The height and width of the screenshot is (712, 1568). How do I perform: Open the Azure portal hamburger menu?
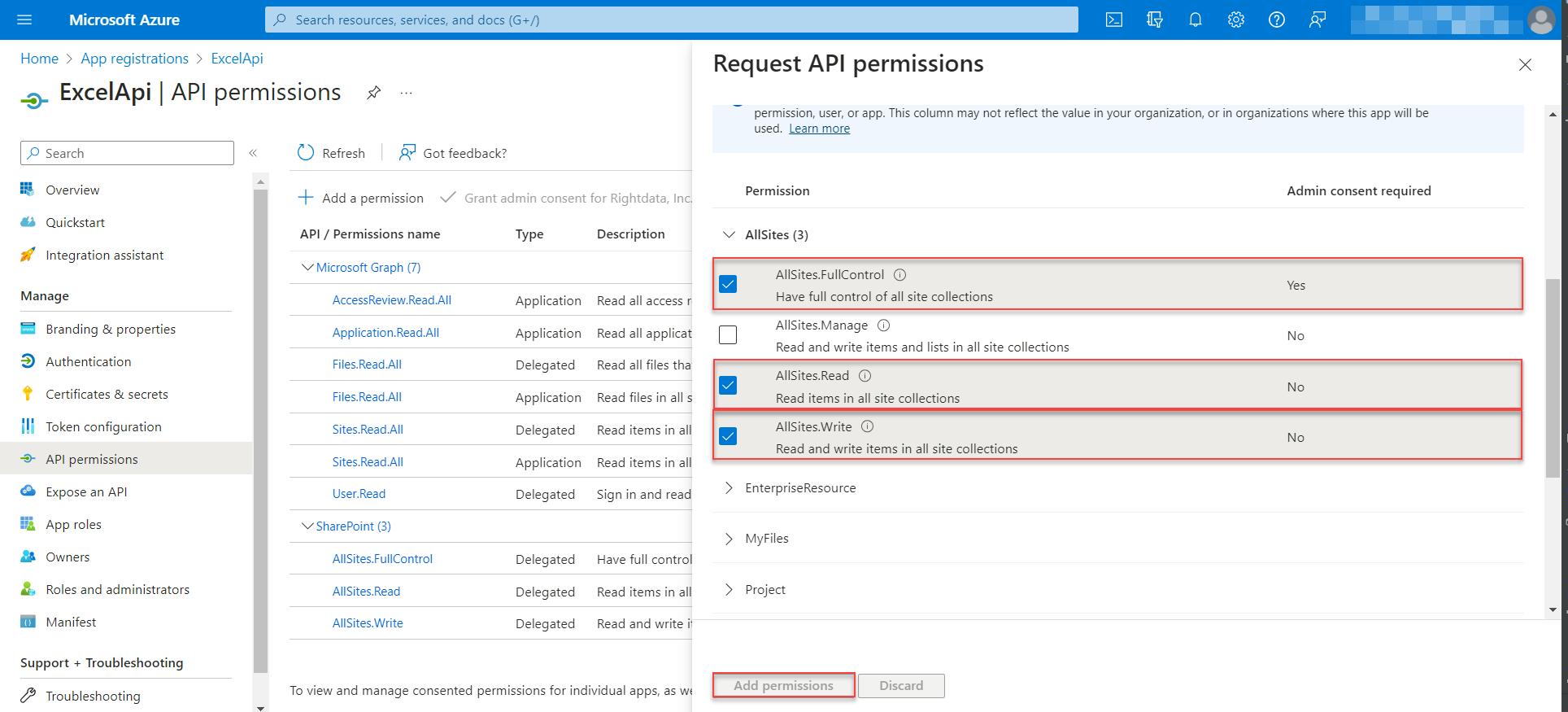click(x=24, y=20)
